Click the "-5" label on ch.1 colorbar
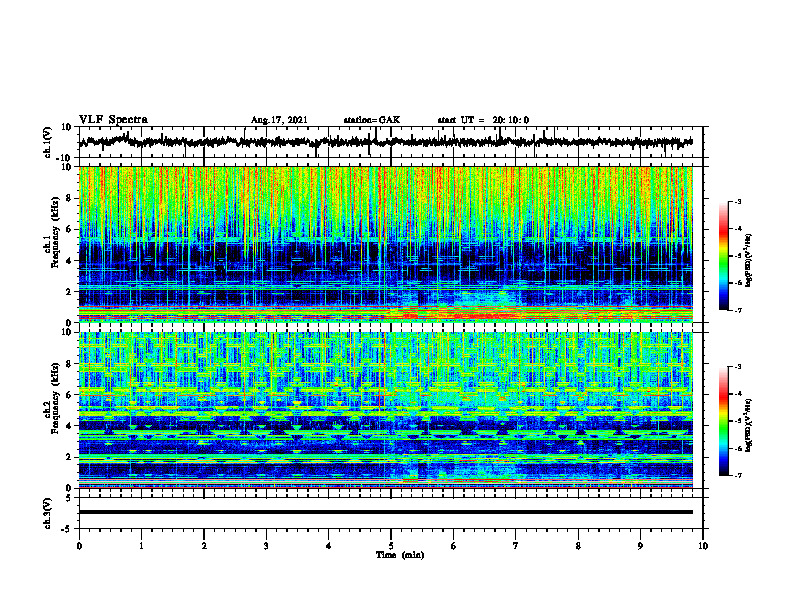The width and height of the screenshot is (792, 612). click(737, 256)
